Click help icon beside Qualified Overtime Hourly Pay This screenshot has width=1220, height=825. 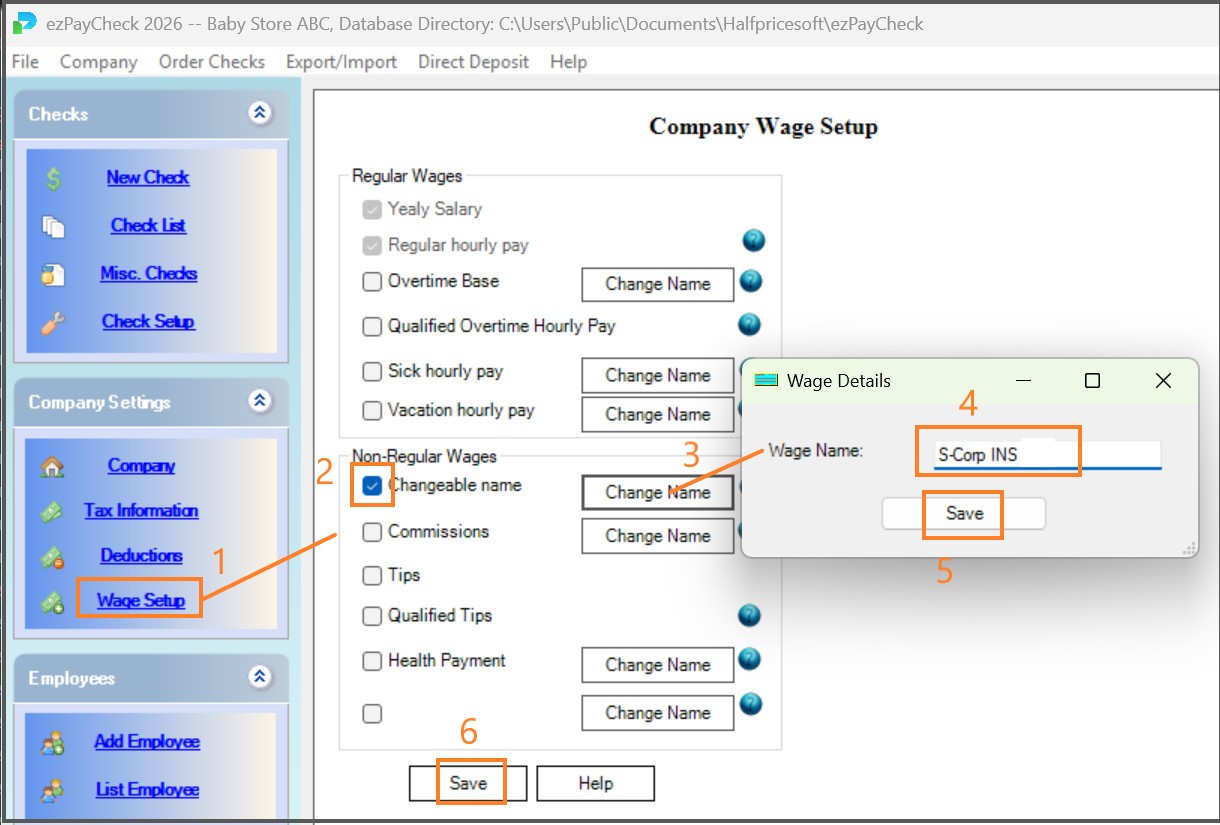[x=749, y=324]
